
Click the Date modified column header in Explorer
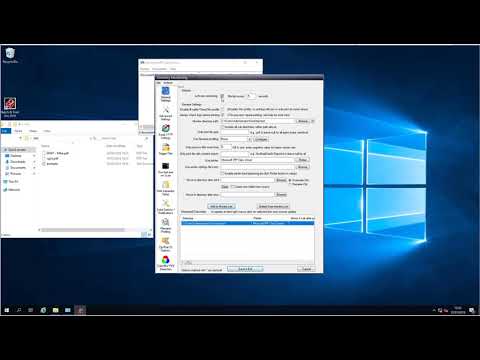[116, 146]
